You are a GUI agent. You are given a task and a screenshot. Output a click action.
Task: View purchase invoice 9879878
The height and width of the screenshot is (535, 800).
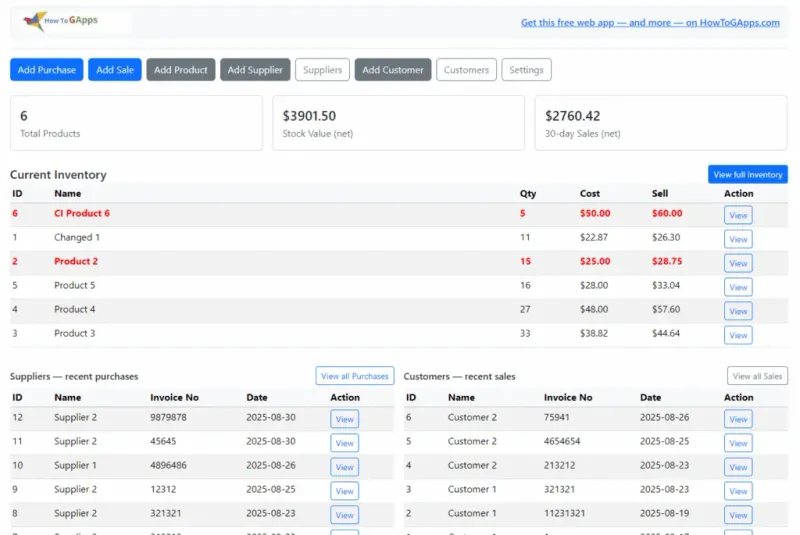click(x=344, y=419)
